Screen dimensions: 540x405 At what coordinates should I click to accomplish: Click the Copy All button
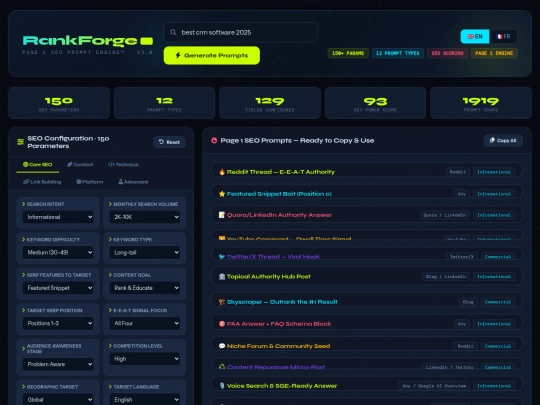coord(503,141)
